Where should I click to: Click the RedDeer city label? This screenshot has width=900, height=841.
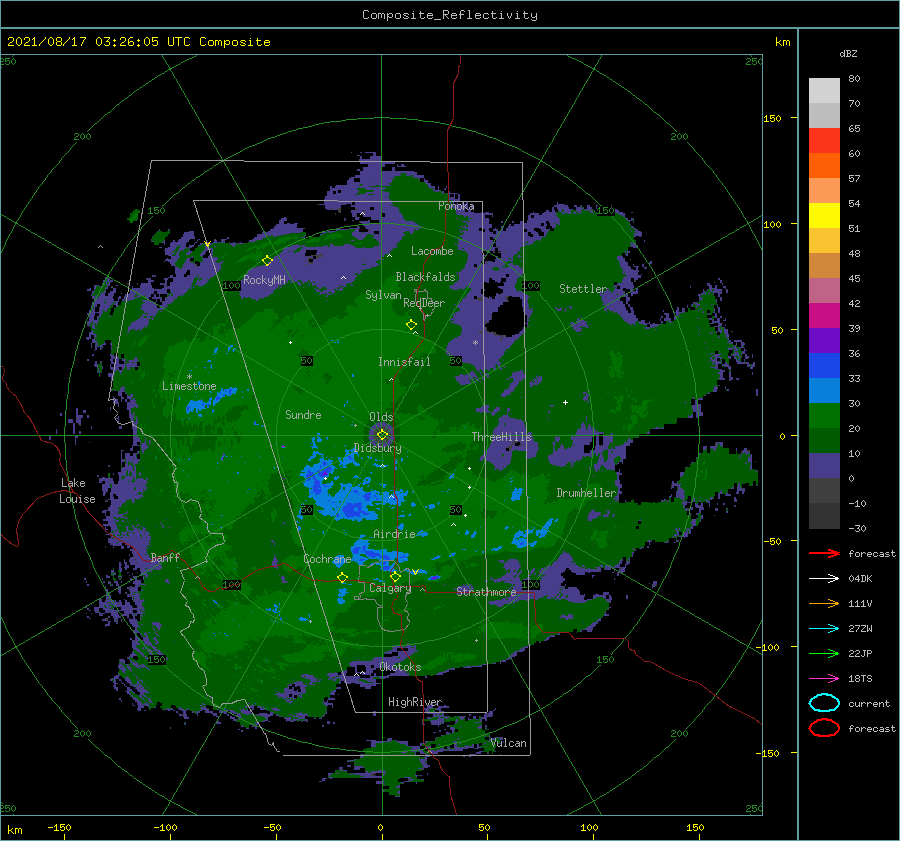click(424, 303)
